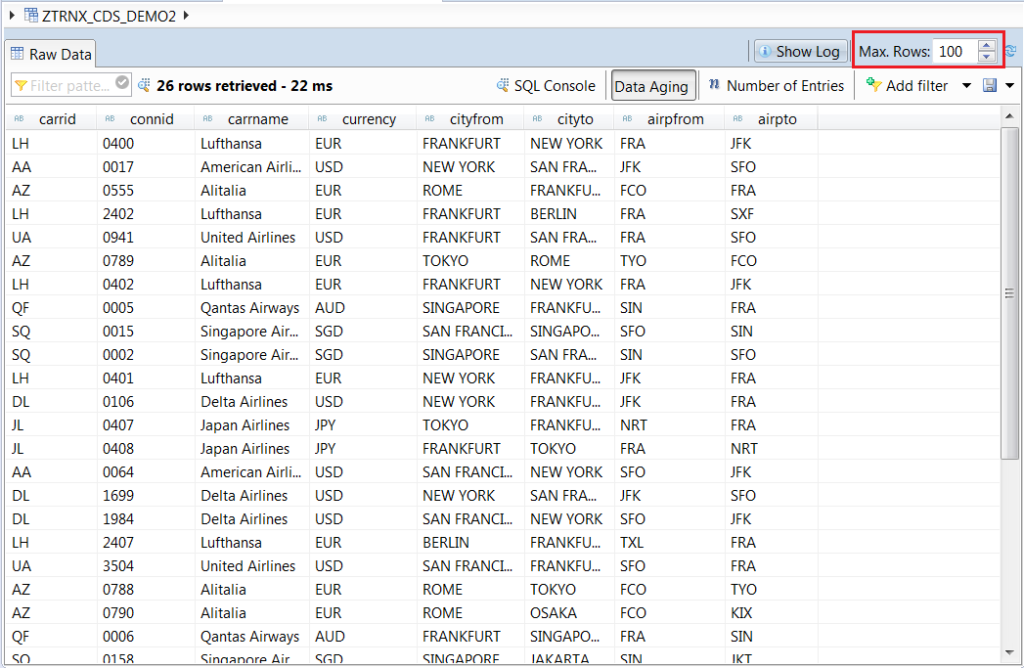Click the carrid column header

[52, 119]
